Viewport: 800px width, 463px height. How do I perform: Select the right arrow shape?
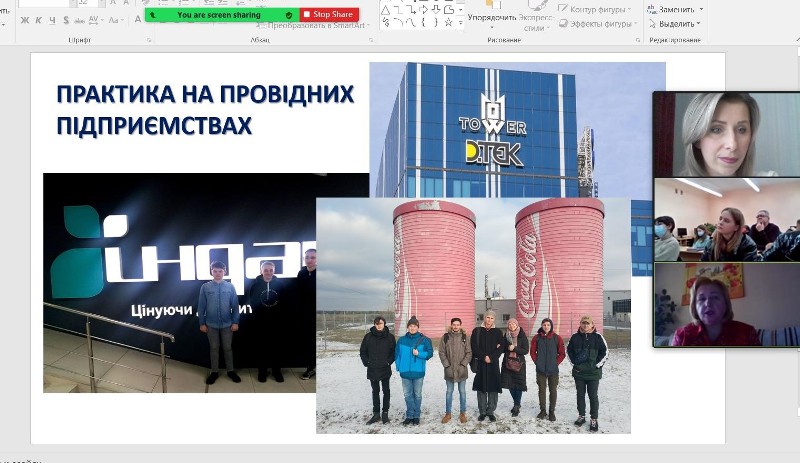pyautogui.click(x=423, y=10)
